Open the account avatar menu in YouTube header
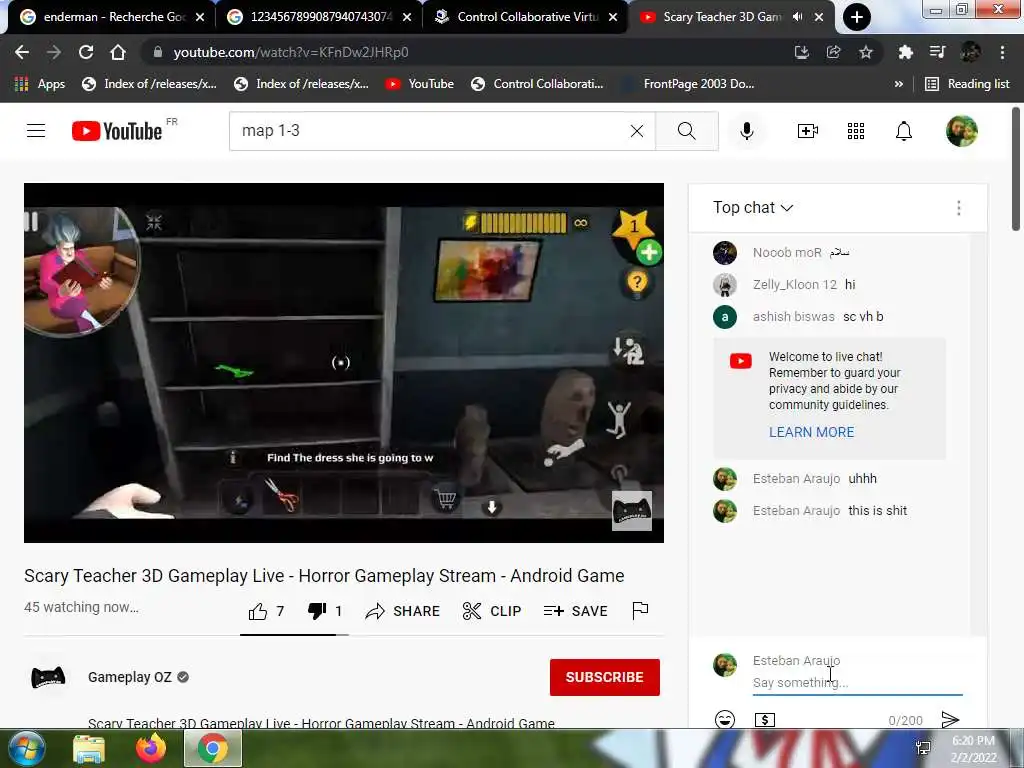This screenshot has width=1024, height=768. click(x=962, y=131)
